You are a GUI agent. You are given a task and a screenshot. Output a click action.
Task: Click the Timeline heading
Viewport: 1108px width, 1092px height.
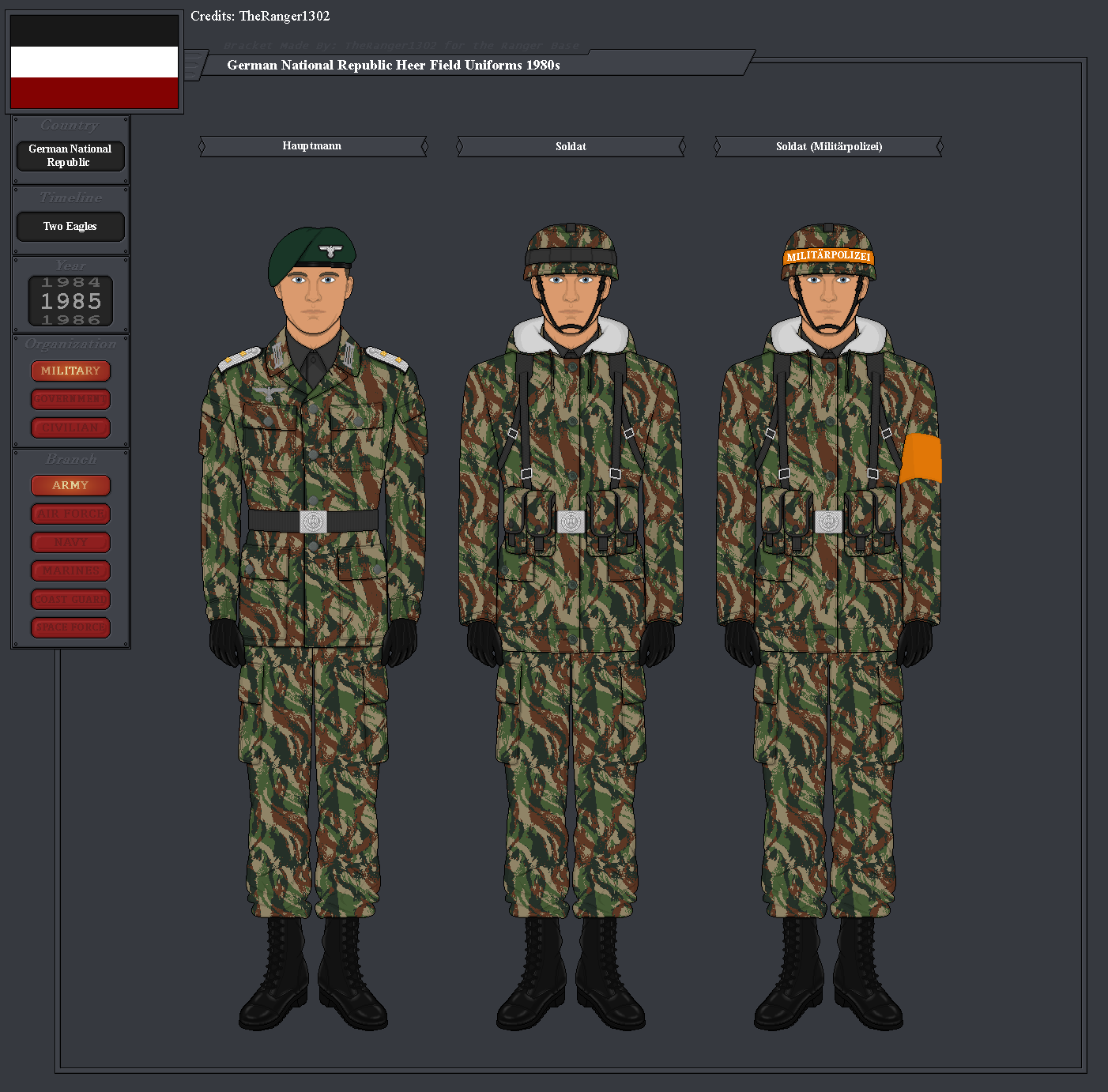click(x=70, y=198)
